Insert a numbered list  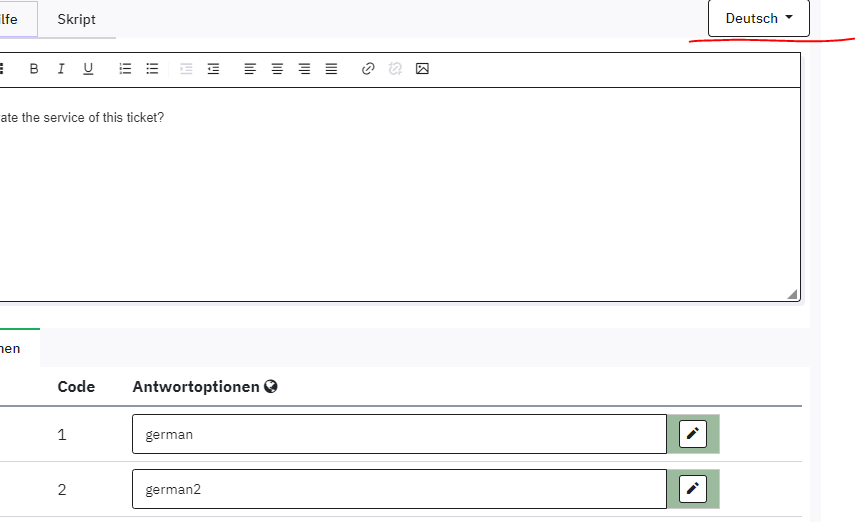125,69
